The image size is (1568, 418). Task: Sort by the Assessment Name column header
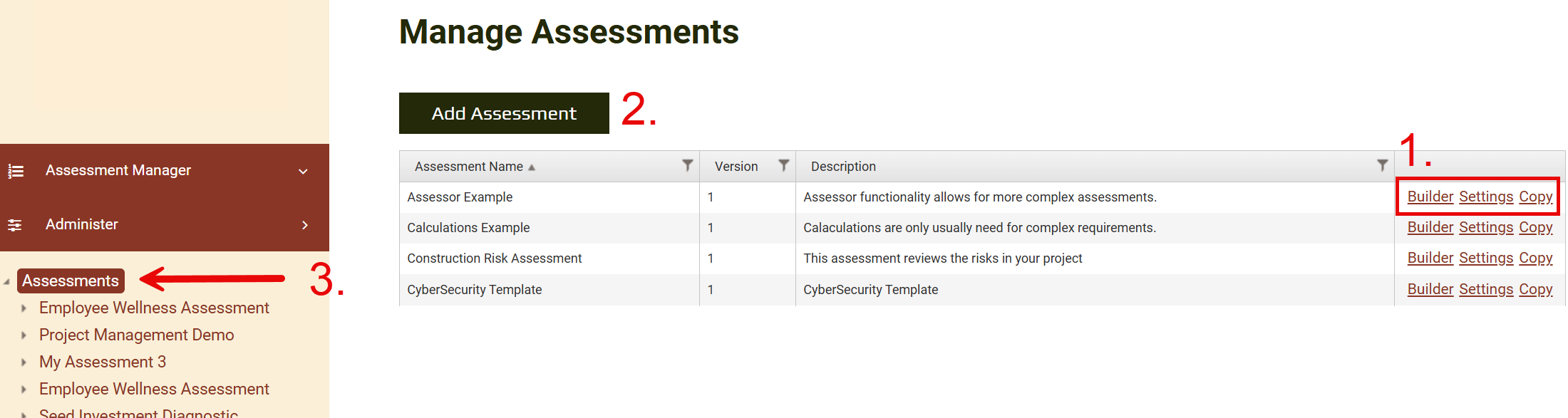pos(469,167)
